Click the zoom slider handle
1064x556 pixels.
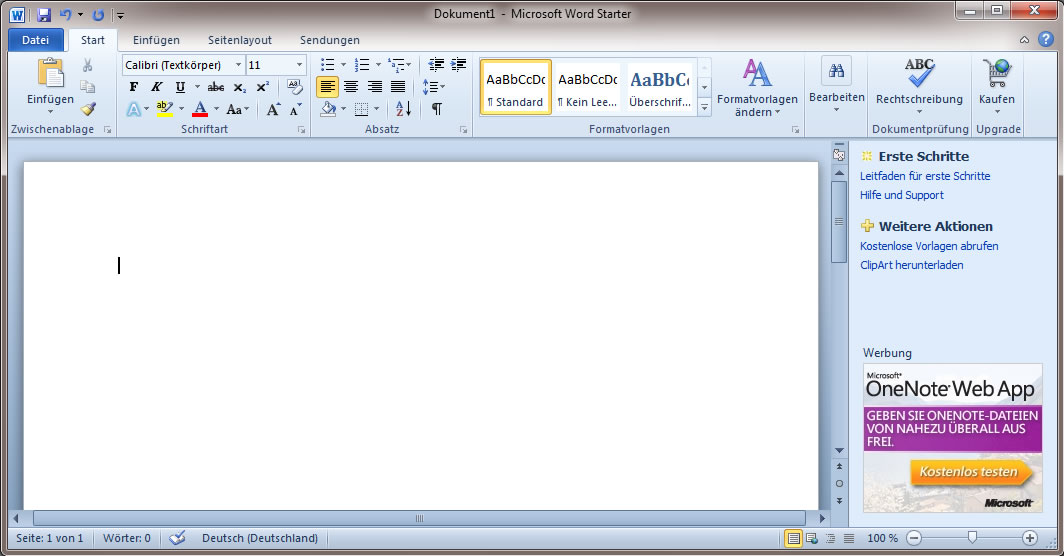972,538
